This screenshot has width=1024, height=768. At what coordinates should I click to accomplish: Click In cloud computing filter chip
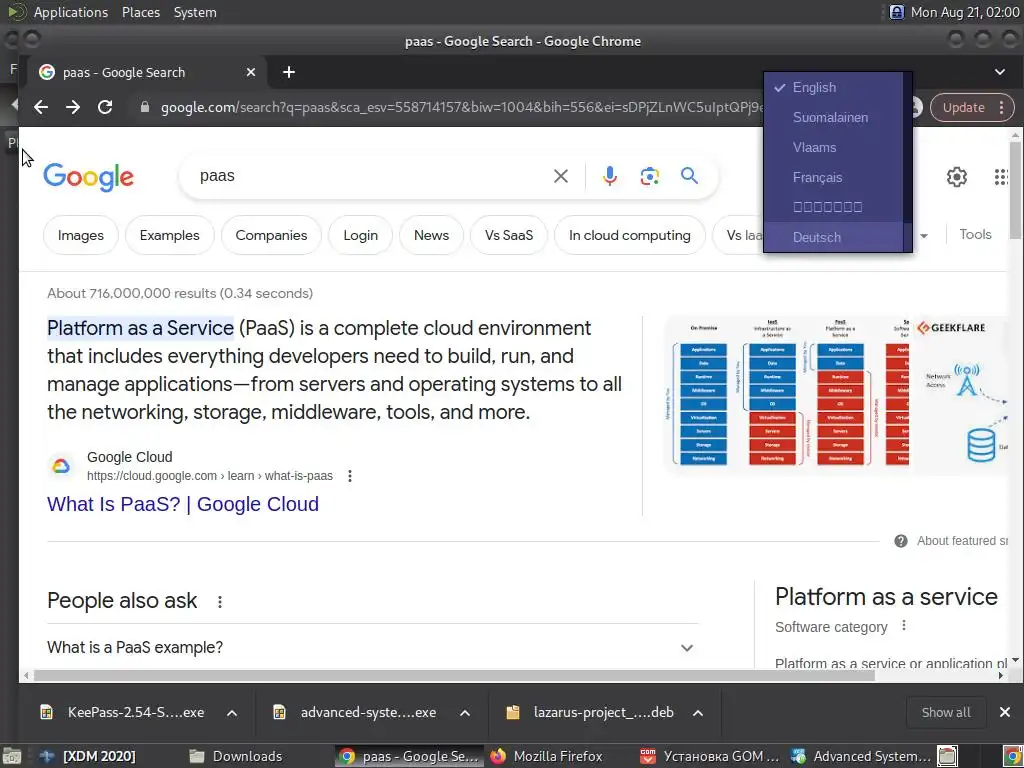click(x=630, y=235)
